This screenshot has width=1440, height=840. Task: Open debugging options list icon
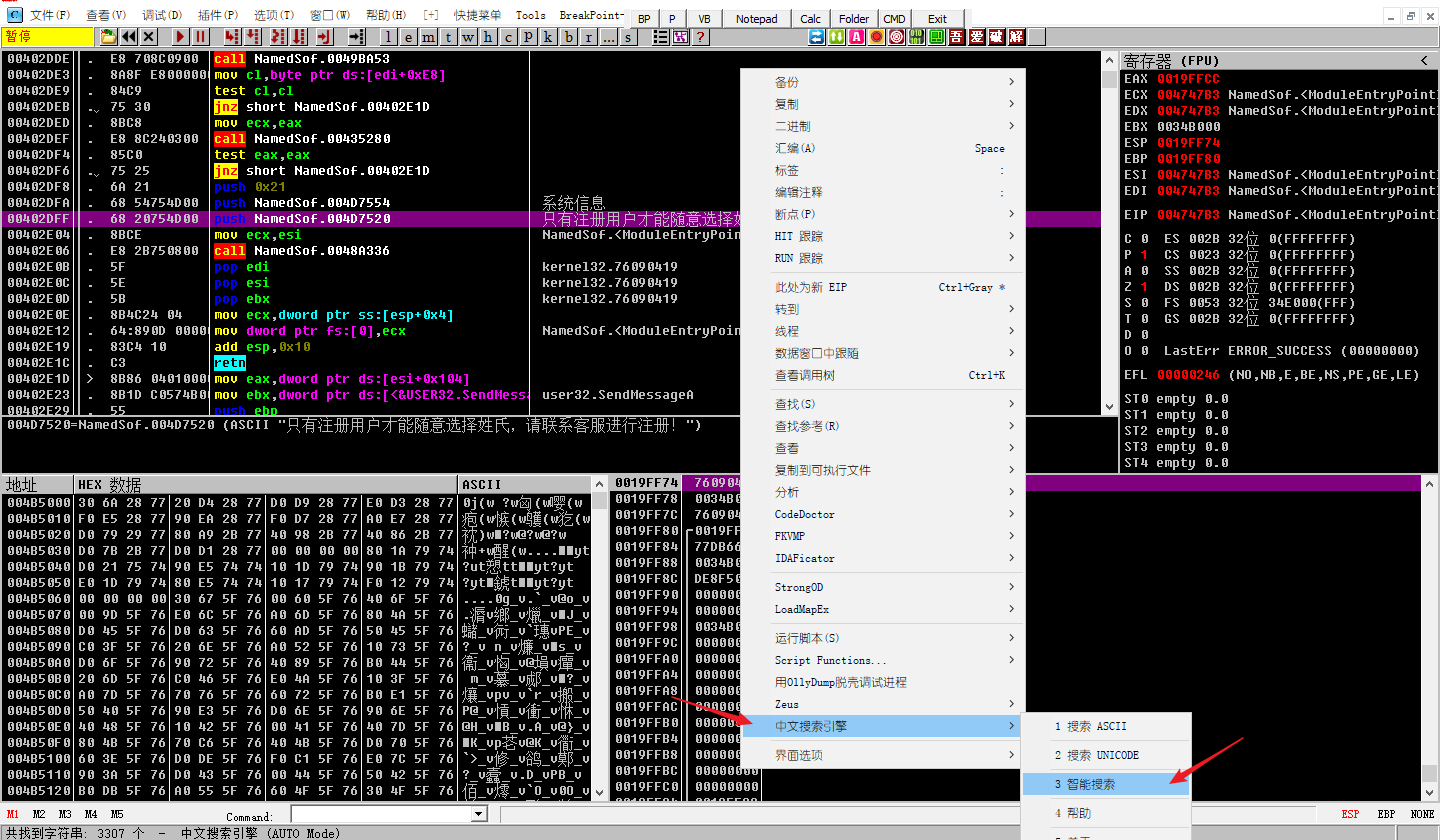(x=661, y=37)
